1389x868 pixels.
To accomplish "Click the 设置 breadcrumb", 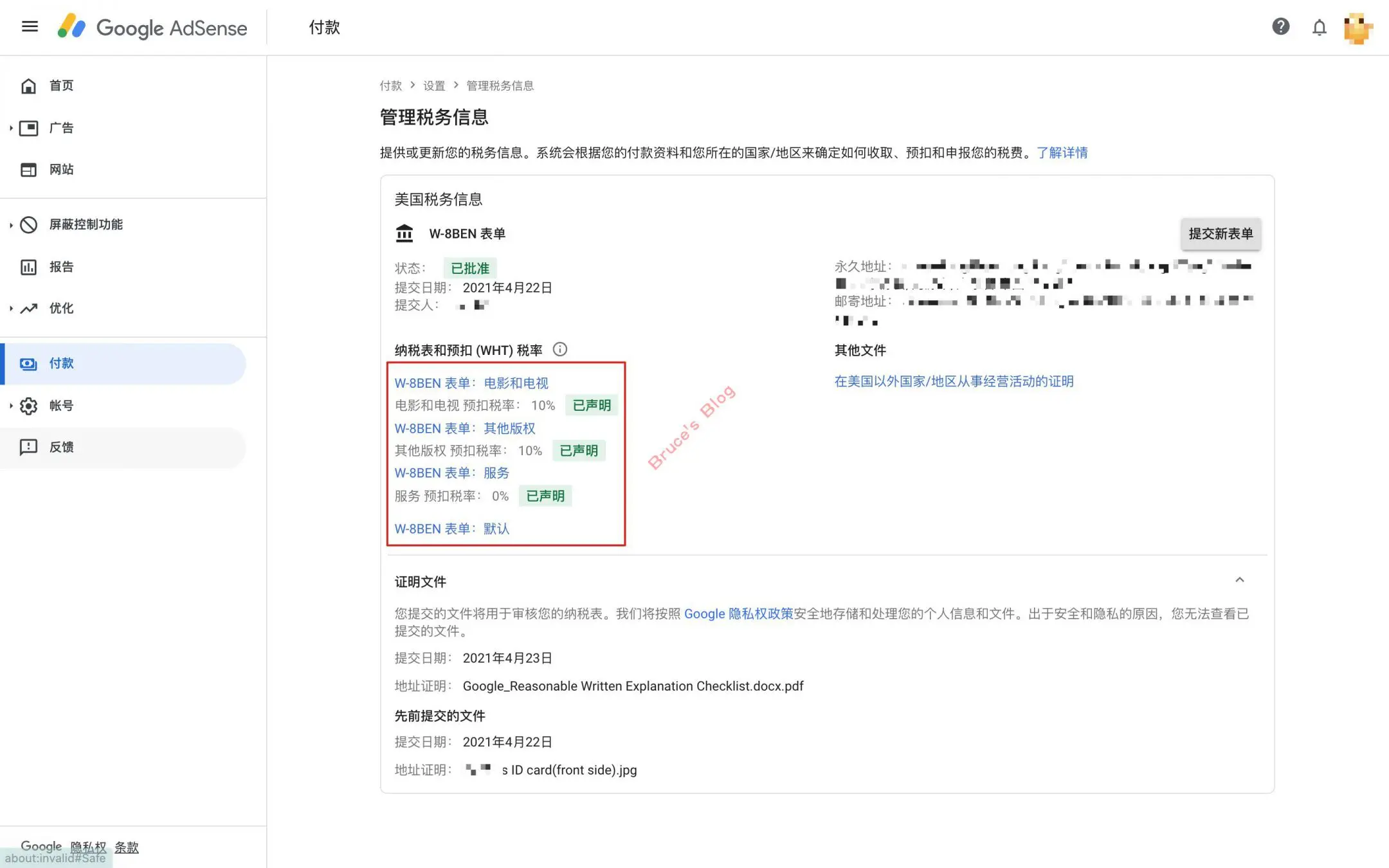I will coord(433,86).
